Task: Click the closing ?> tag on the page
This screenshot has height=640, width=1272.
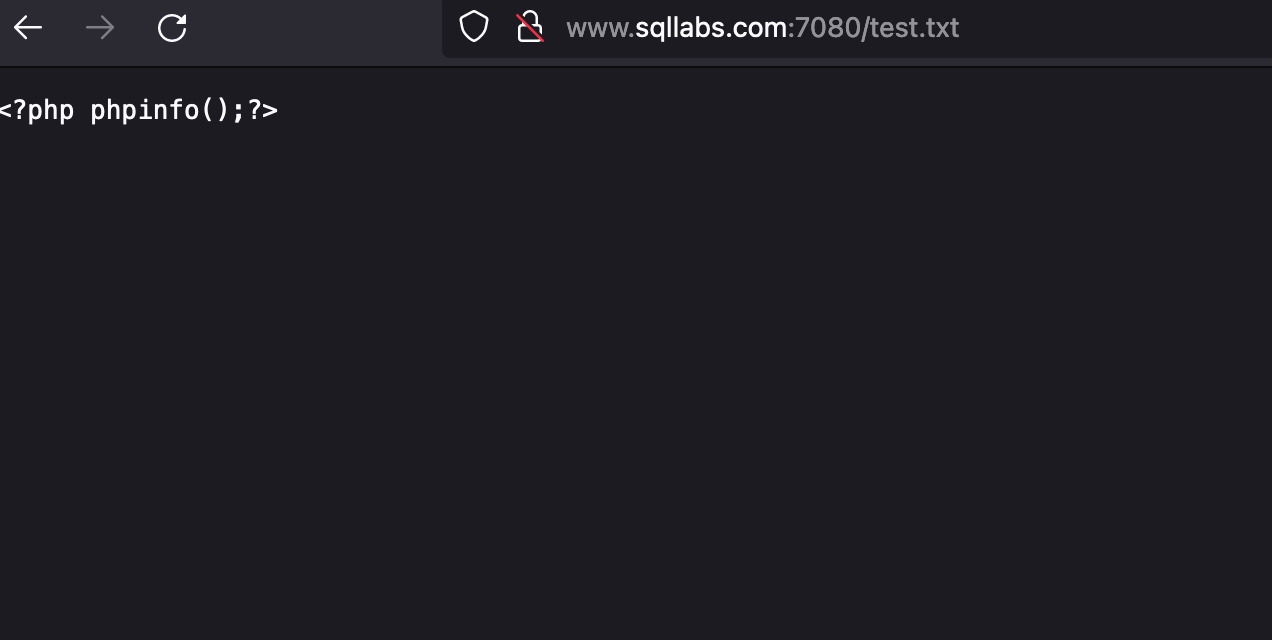Action: point(262,110)
